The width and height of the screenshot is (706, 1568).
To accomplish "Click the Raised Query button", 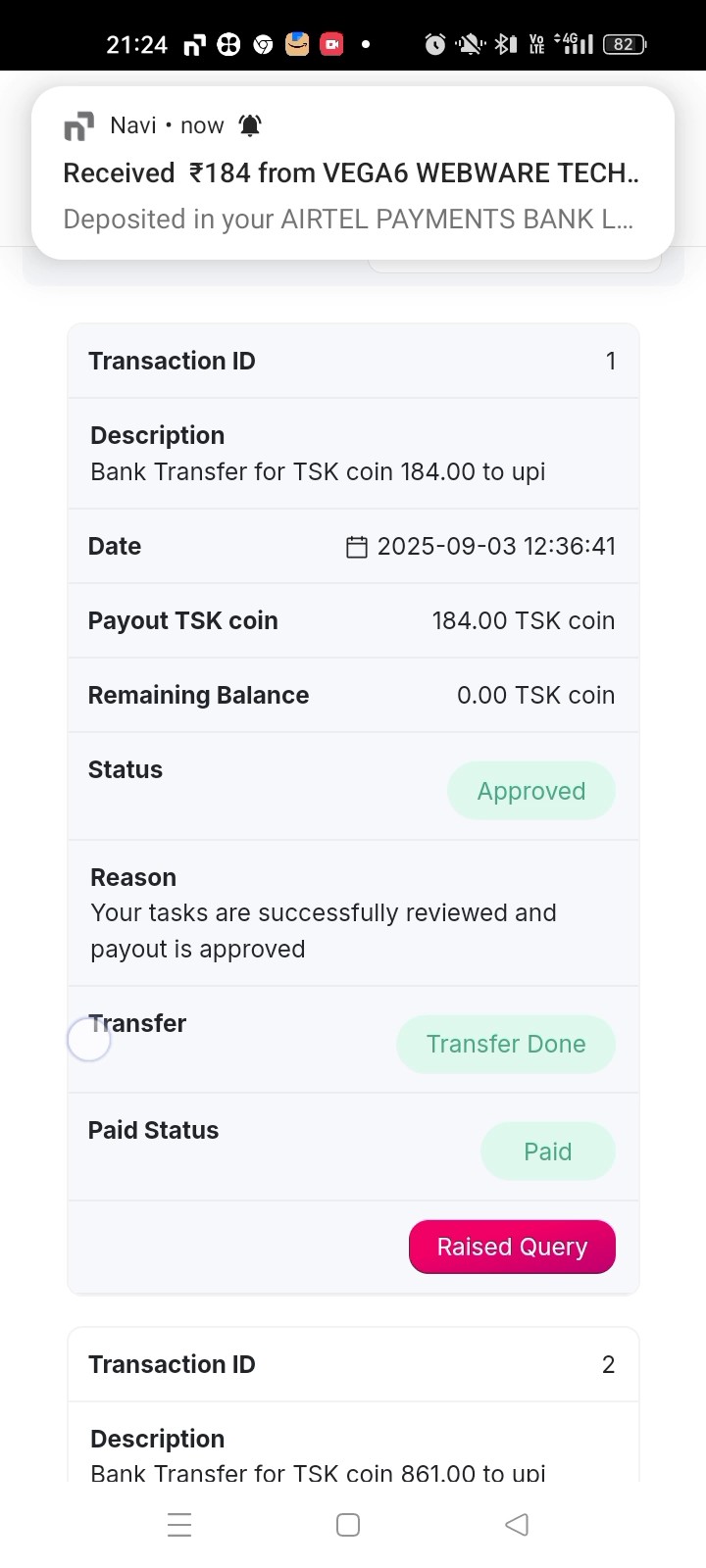I will tap(512, 1247).
